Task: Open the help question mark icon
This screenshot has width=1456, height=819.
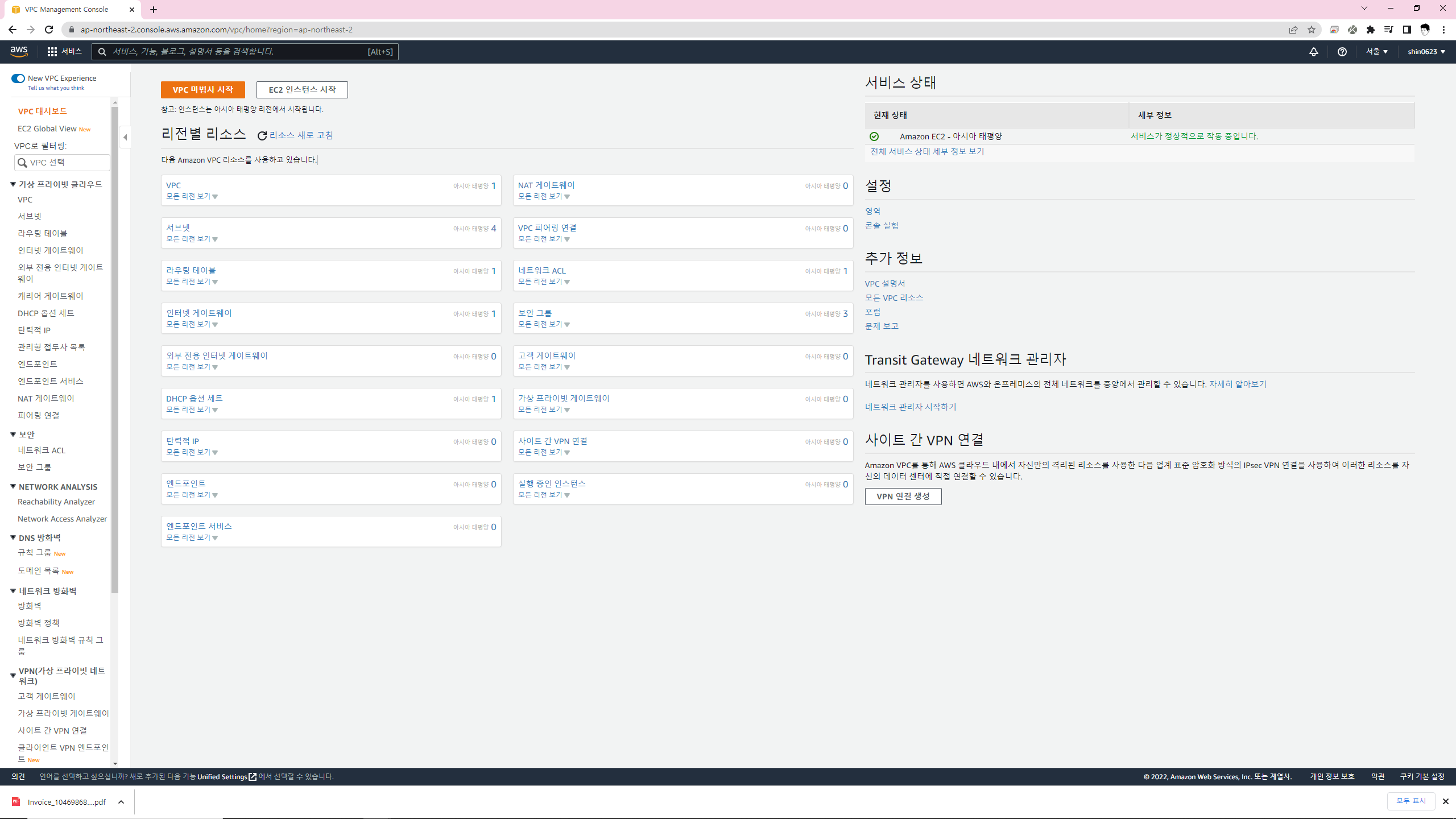Action: pos(1342,52)
